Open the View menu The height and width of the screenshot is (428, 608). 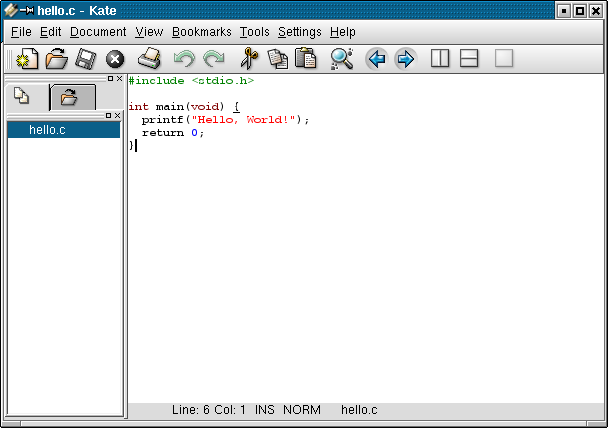(x=149, y=32)
